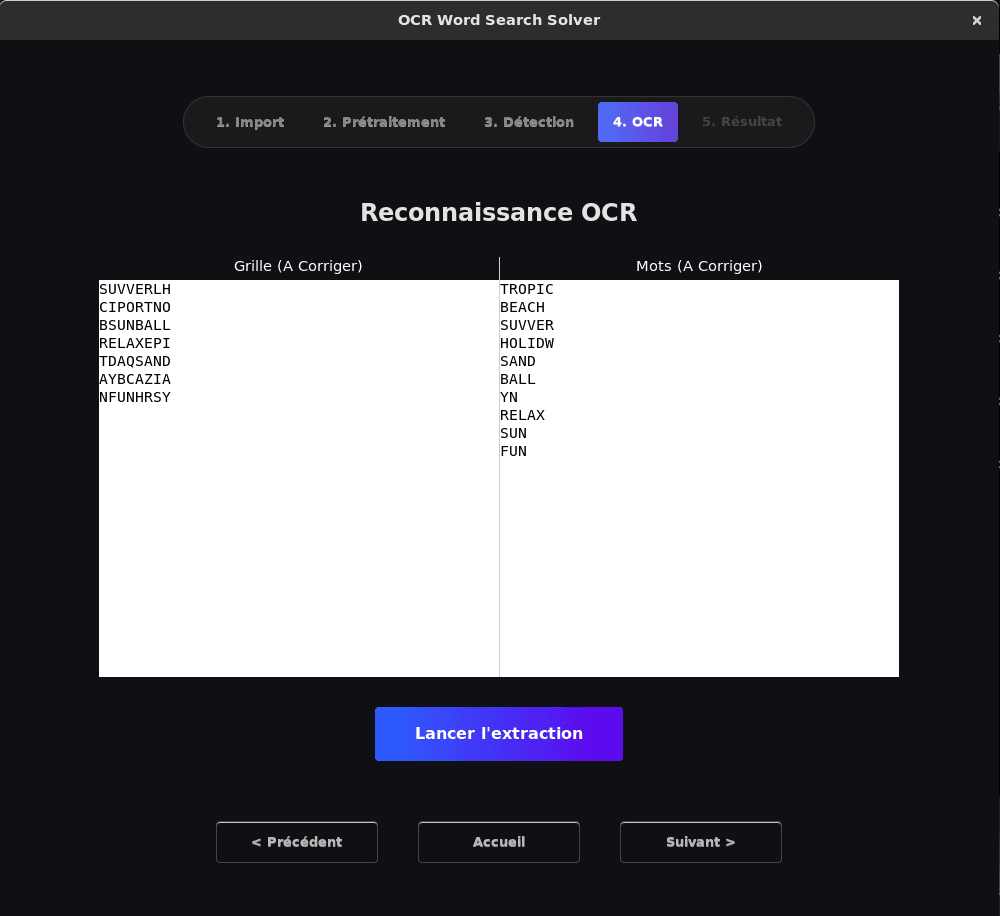Click the word TROPIC in the Mots list
Screen dimensions: 1000x916
coord(527,290)
